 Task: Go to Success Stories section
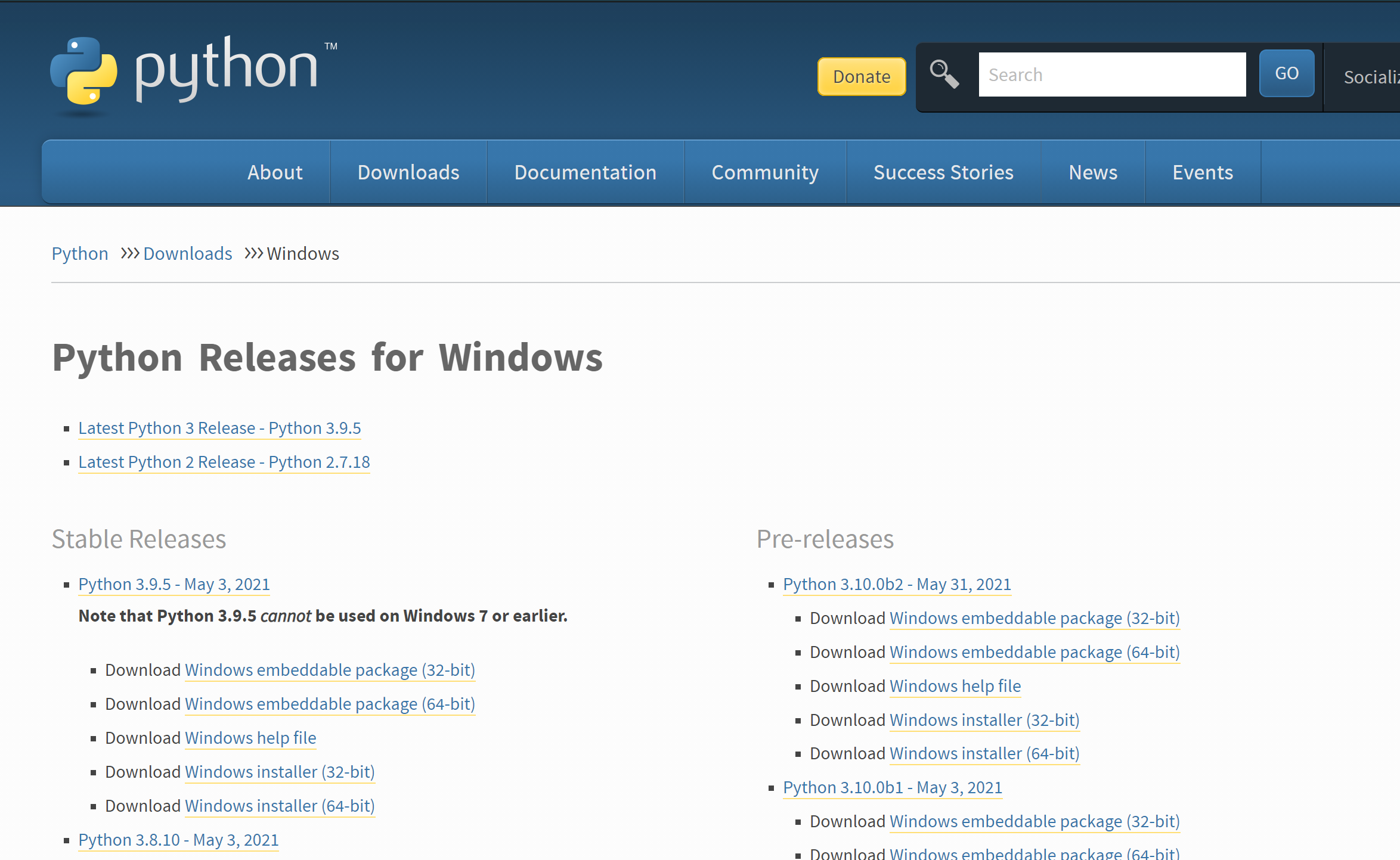(x=943, y=172)
